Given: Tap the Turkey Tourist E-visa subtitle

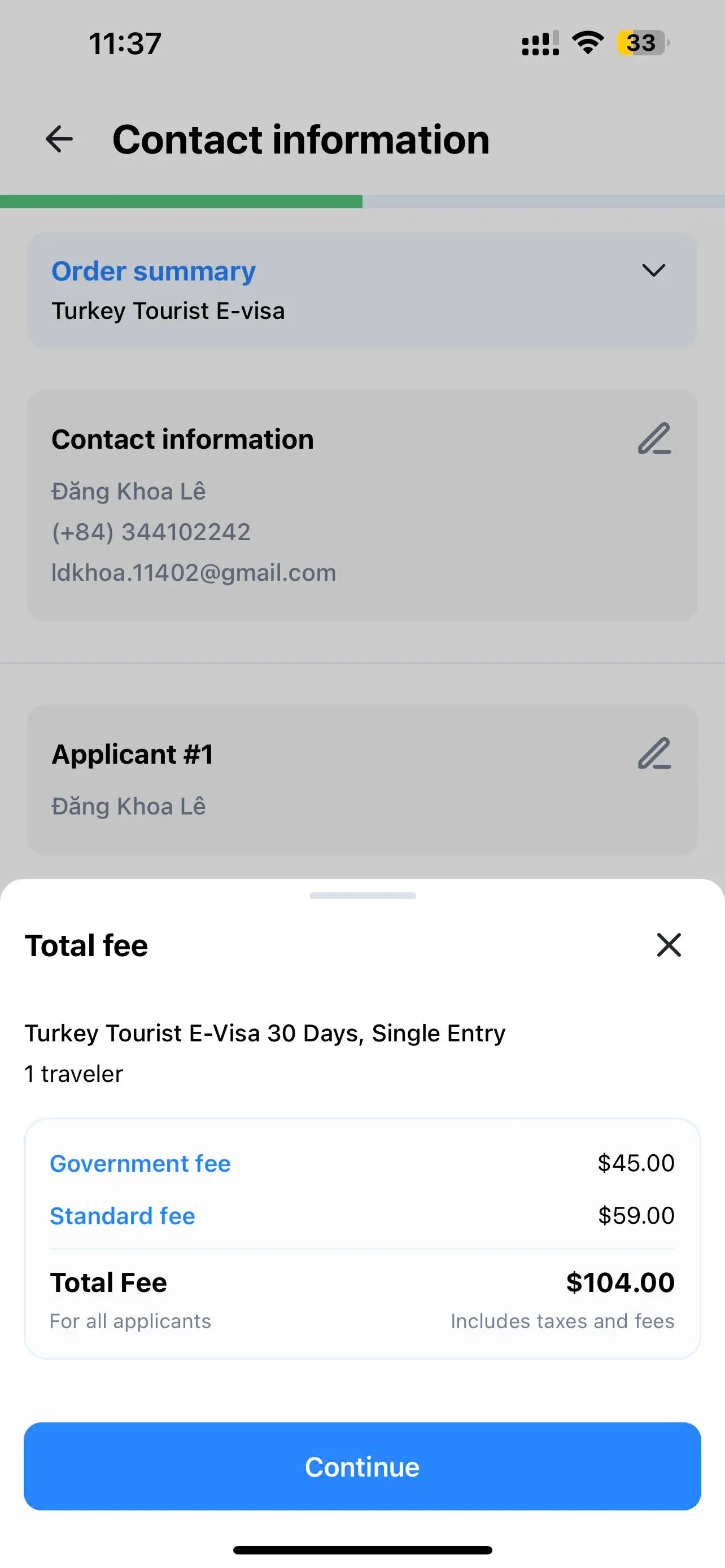Looking at the screenshot, I should pyautogui.click(x=168, y=311).
